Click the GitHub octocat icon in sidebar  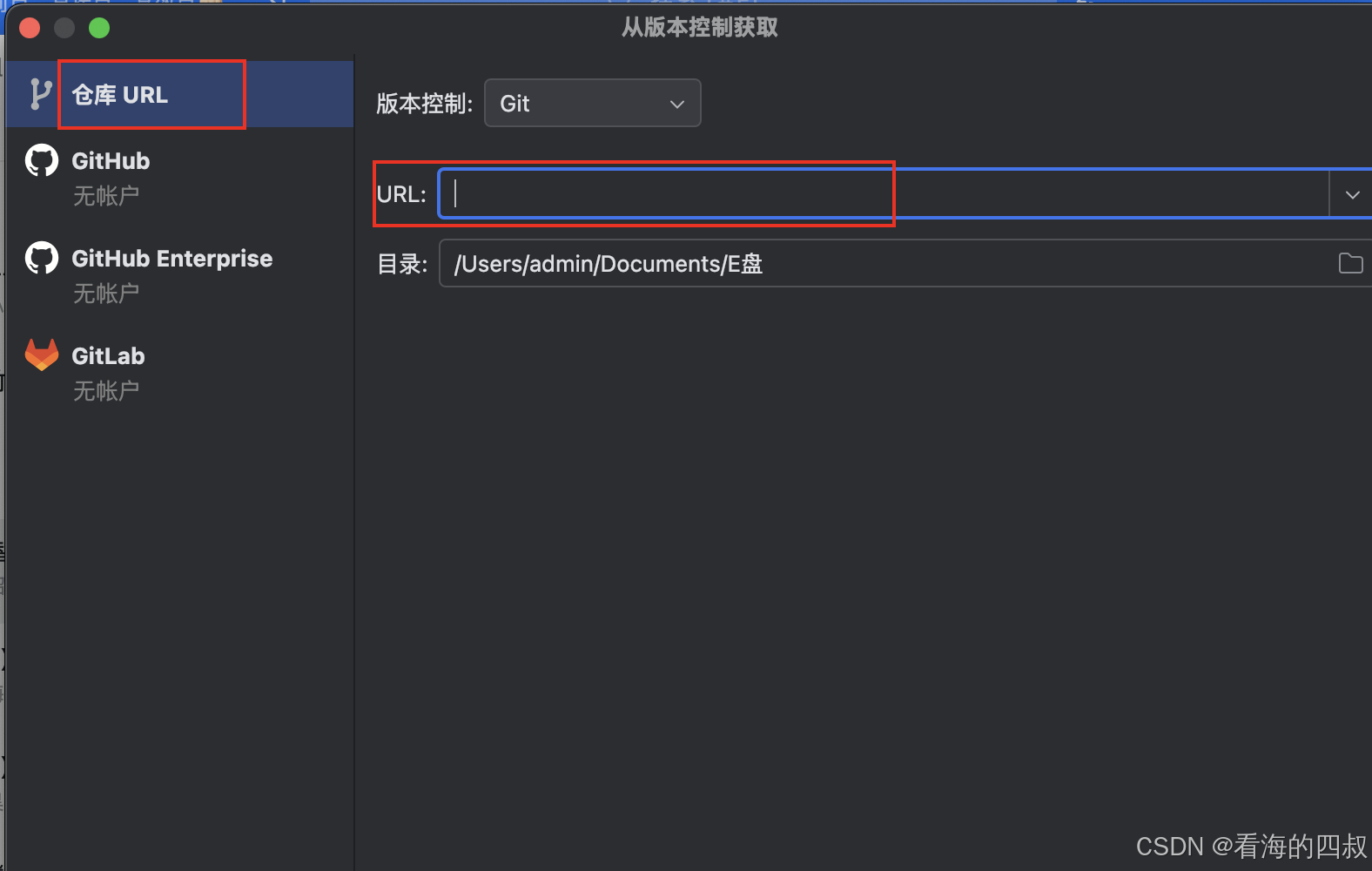[x=41, y=160]
